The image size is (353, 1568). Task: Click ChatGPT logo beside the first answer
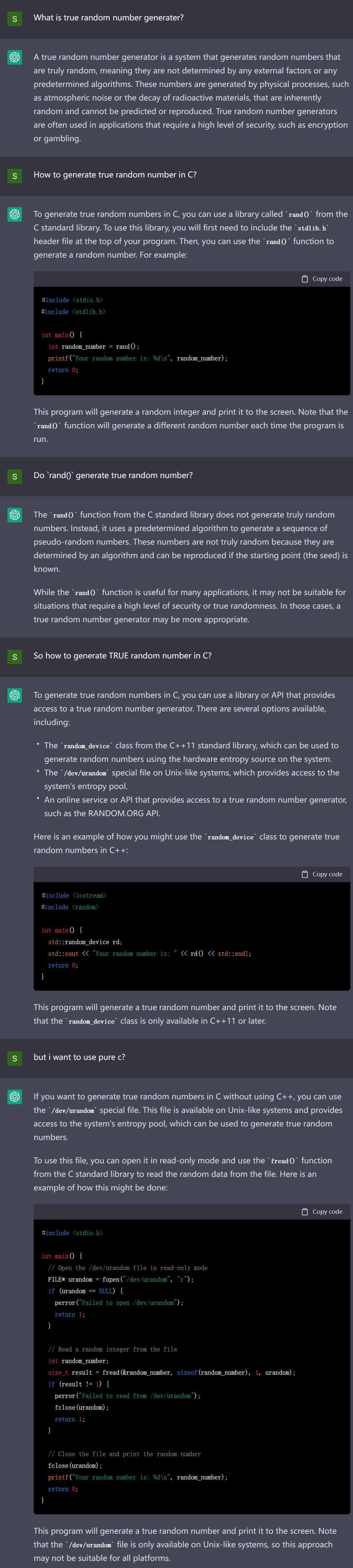(x=15, y=57)
